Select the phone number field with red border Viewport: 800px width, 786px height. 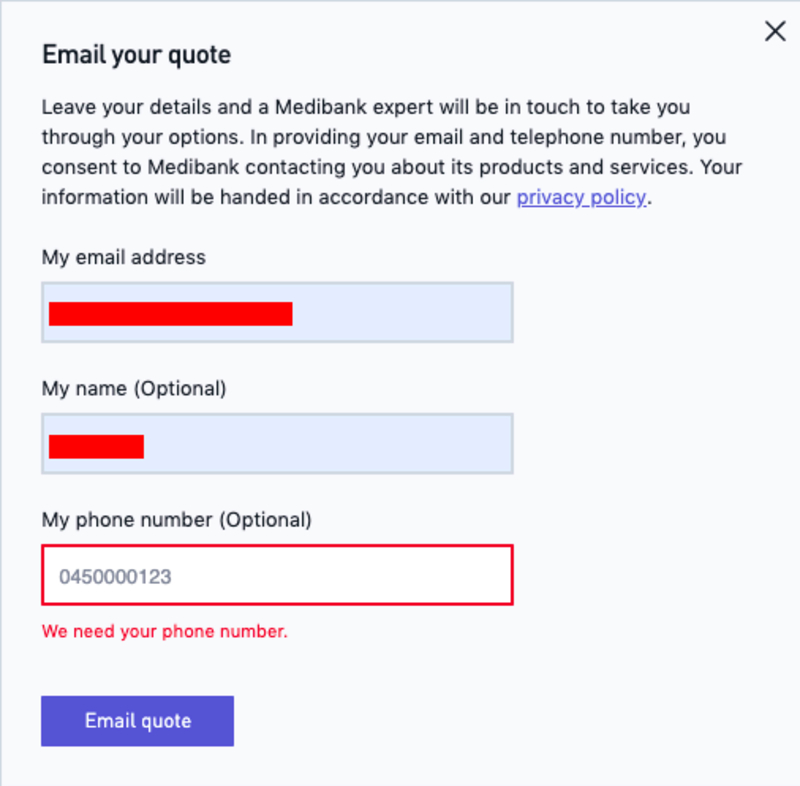coord(277,575)
